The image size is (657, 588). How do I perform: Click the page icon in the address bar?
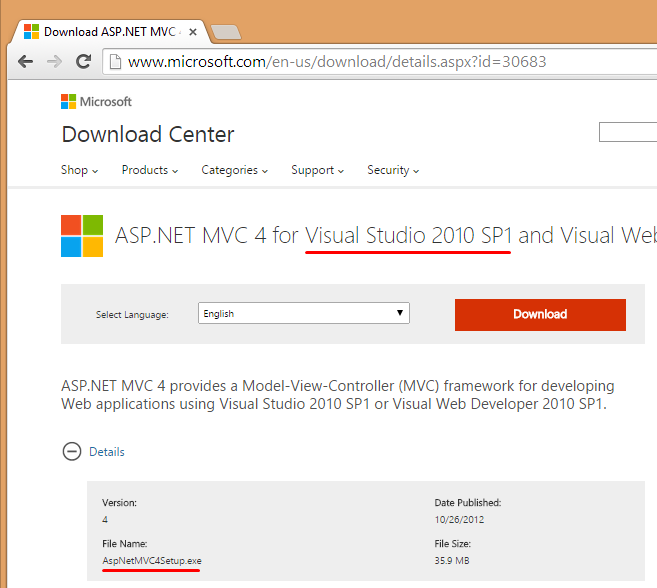pyautogui.click(x=115, y=62)
